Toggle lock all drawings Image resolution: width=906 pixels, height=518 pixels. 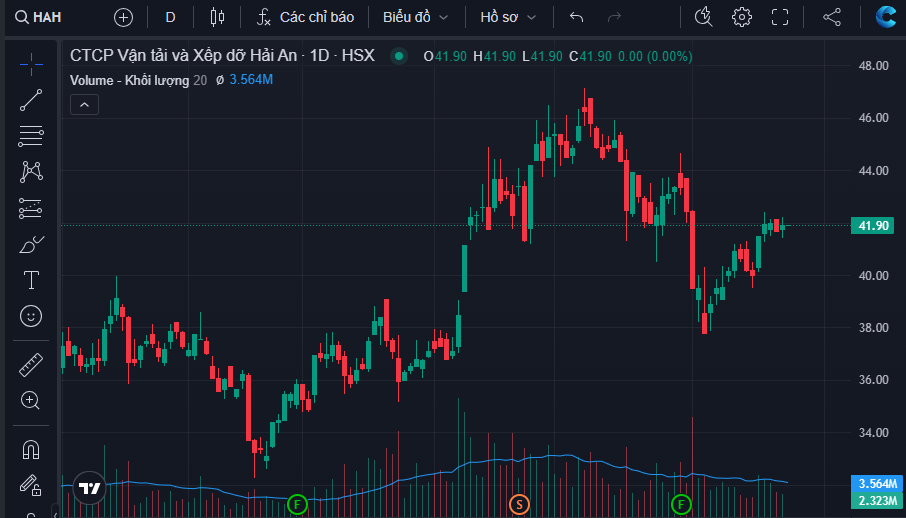coord(31,485)
